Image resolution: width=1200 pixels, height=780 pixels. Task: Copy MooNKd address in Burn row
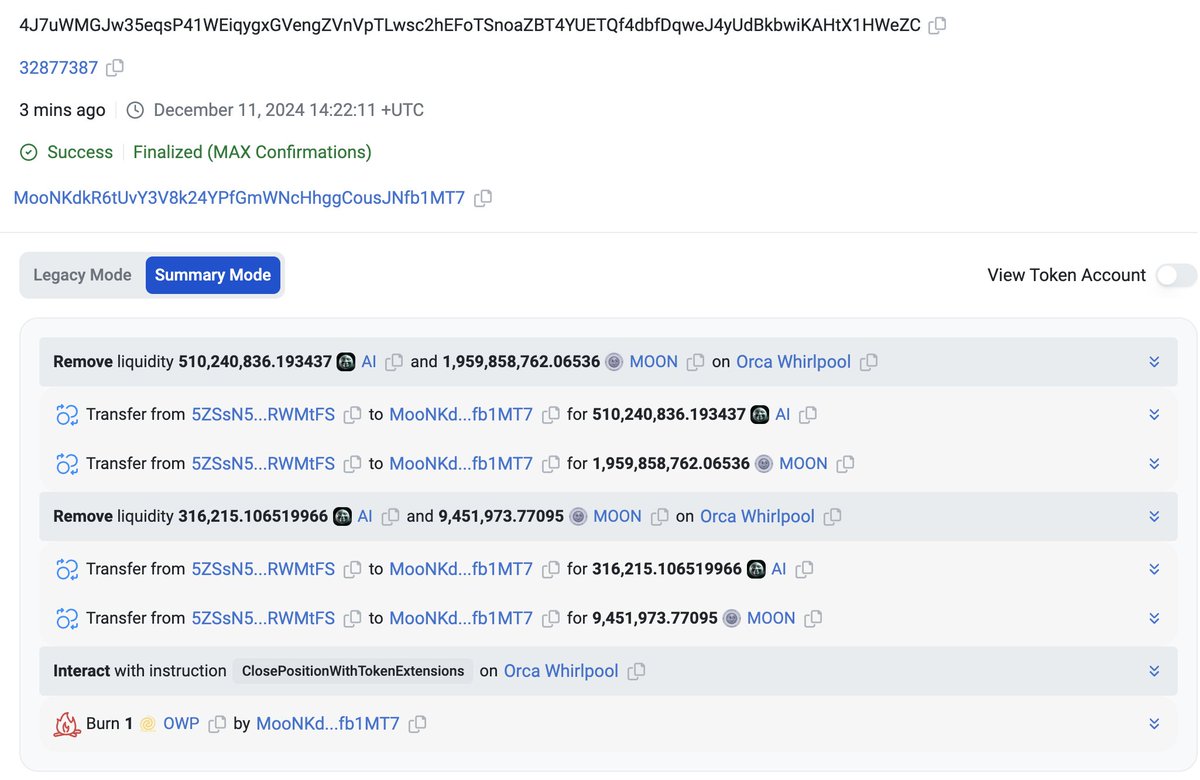tap(417, 724)
